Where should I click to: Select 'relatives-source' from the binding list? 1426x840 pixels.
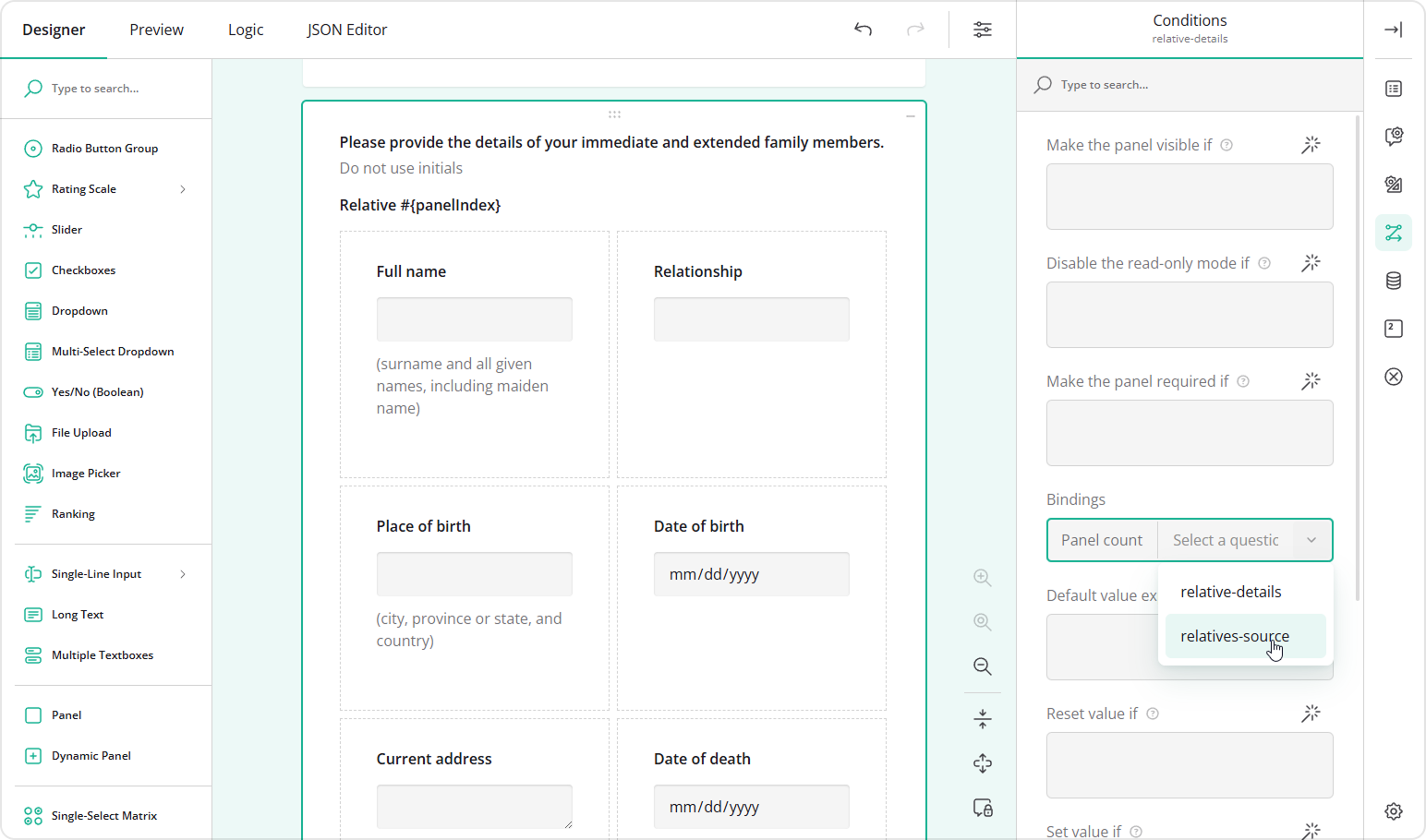pyautogui.click(x=1234, y=636)
